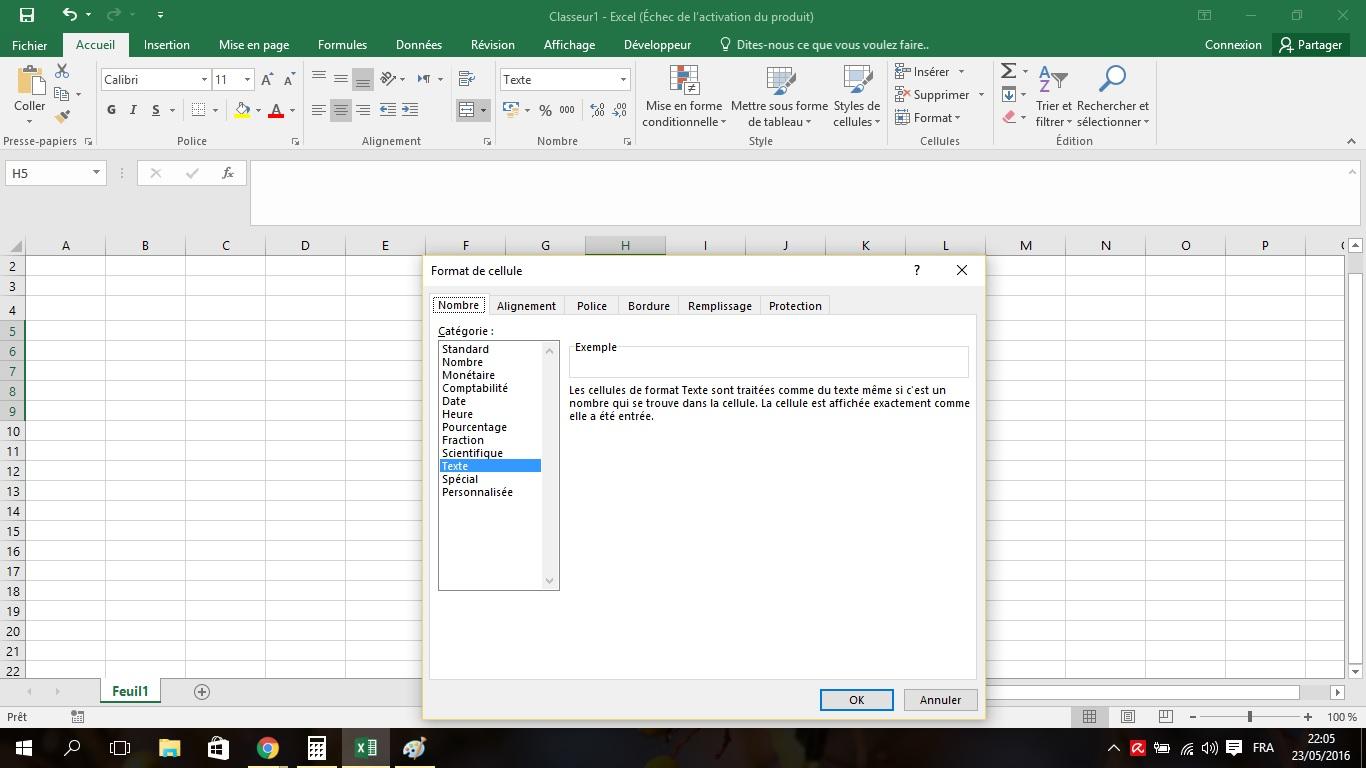Click the text orientation icon
The width and height of the screenshot is (1366, 768).
coord(389,79)
